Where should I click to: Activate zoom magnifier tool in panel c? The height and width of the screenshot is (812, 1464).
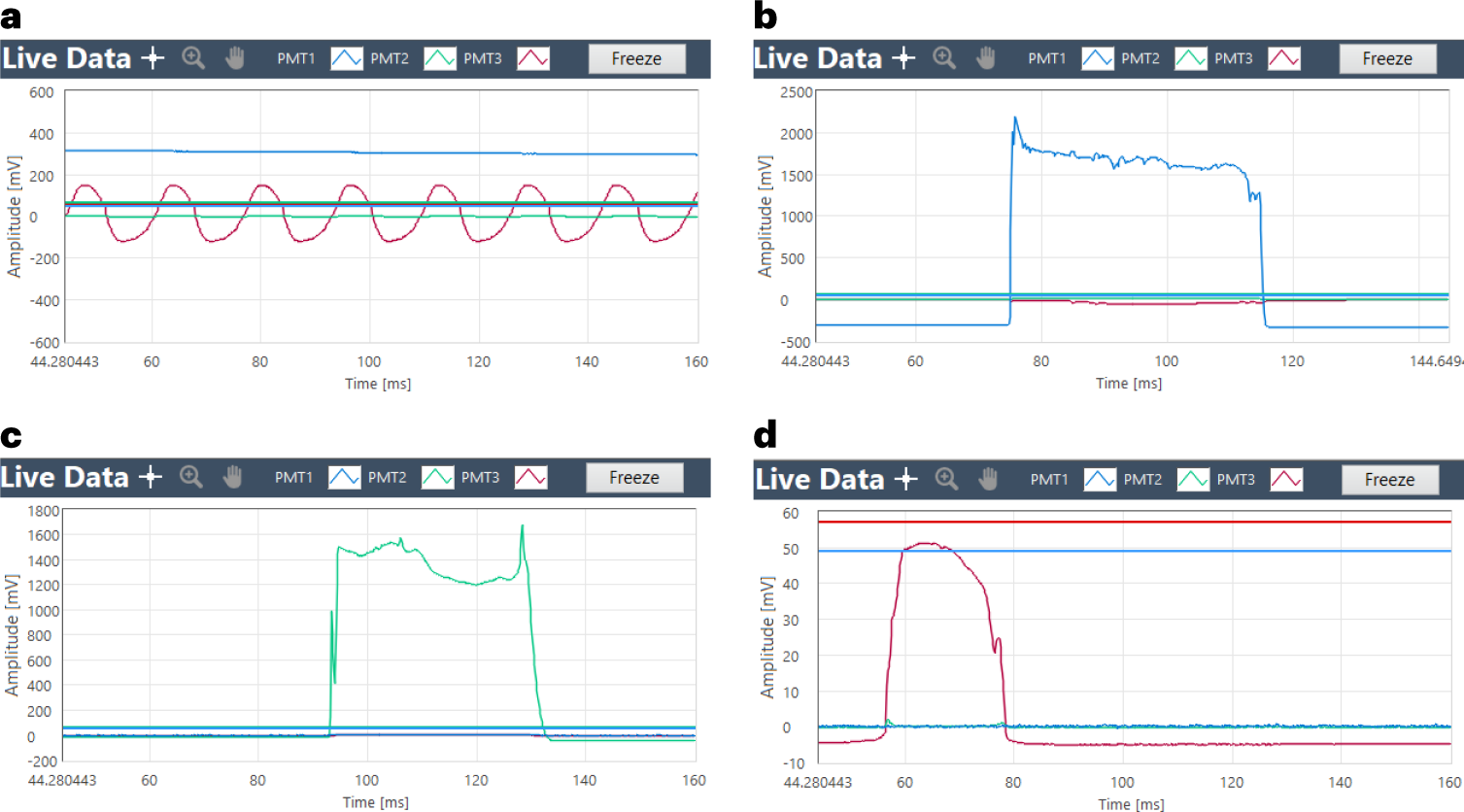191,477
